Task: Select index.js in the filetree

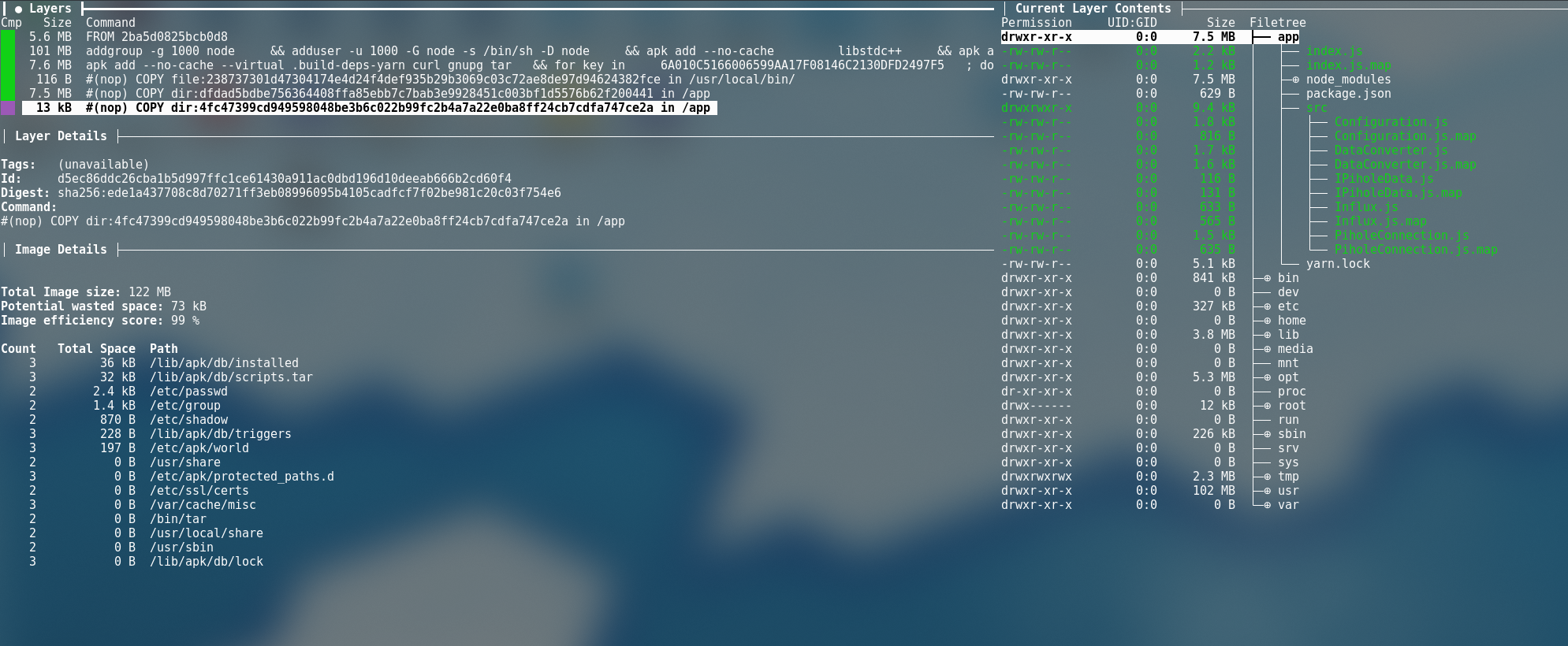Action: (x=1335, y=51)
